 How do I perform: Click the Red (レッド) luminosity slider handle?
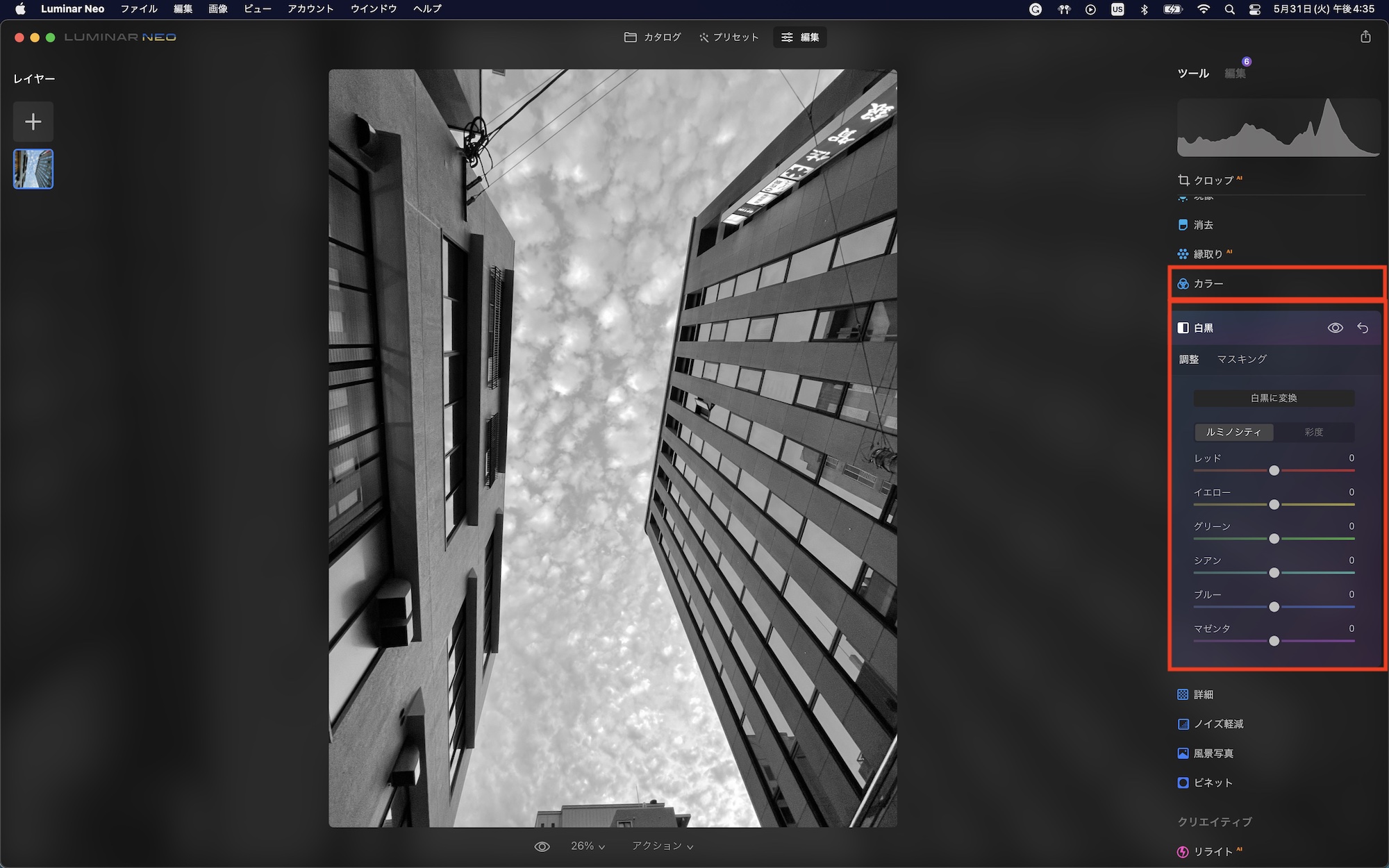[x=1274, y=471]
